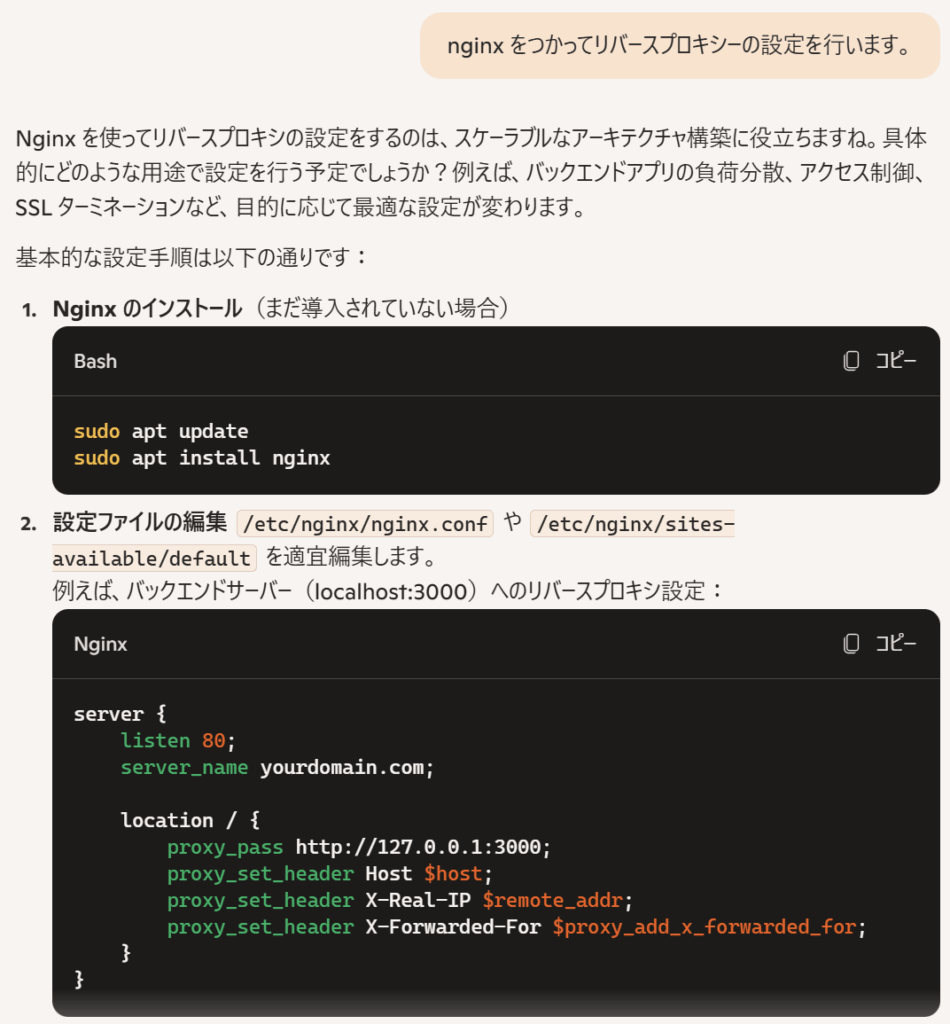Image resolution: width=950 pixels, height=1024 pixels.
Task: Click the 'proxy_set_header Host $host;' line
Action: pos(330,874)
